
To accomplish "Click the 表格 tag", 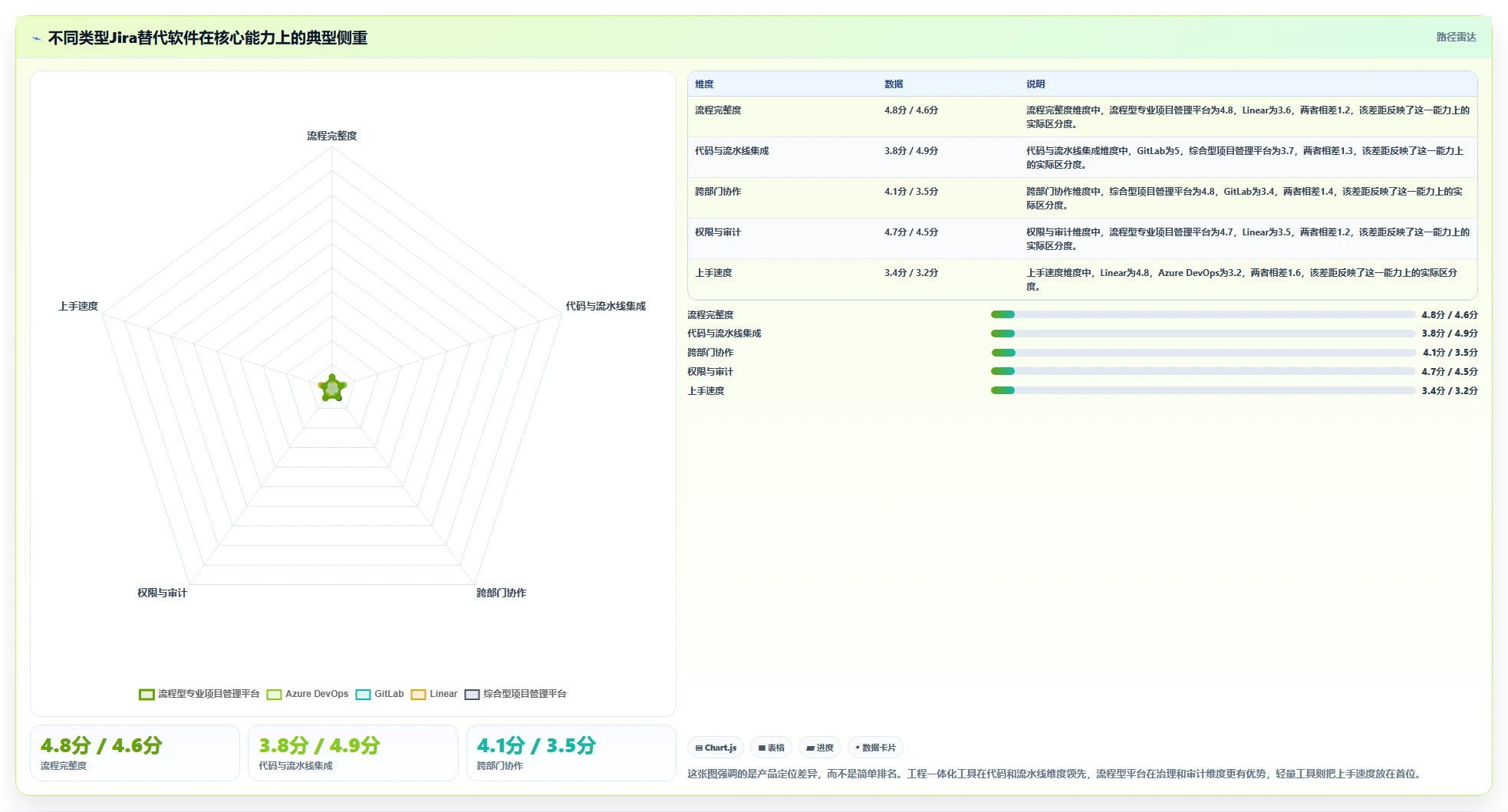I will coord(771,748).
